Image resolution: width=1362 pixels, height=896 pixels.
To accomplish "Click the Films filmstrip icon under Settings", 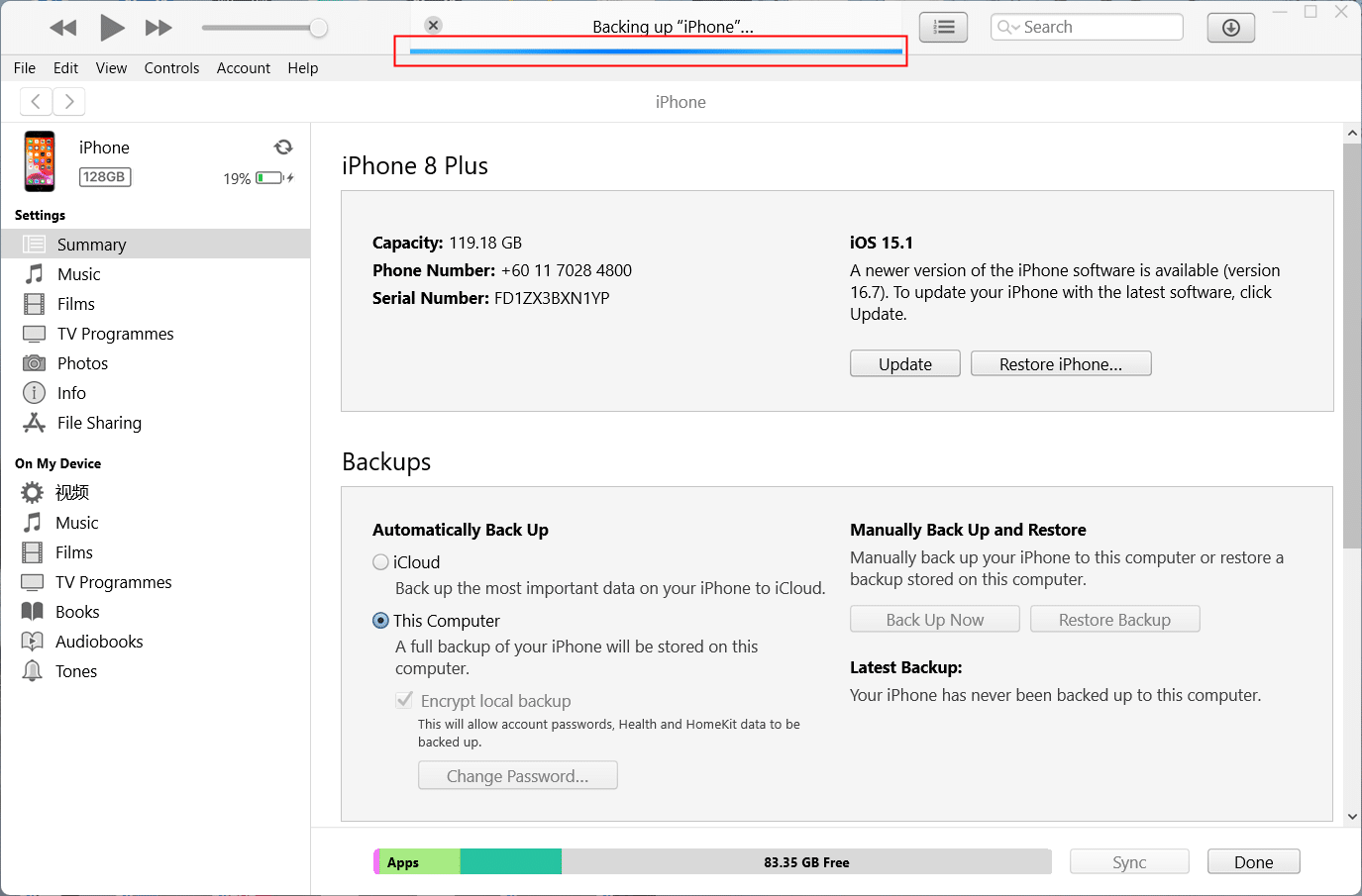I will (x=34, y=304).
